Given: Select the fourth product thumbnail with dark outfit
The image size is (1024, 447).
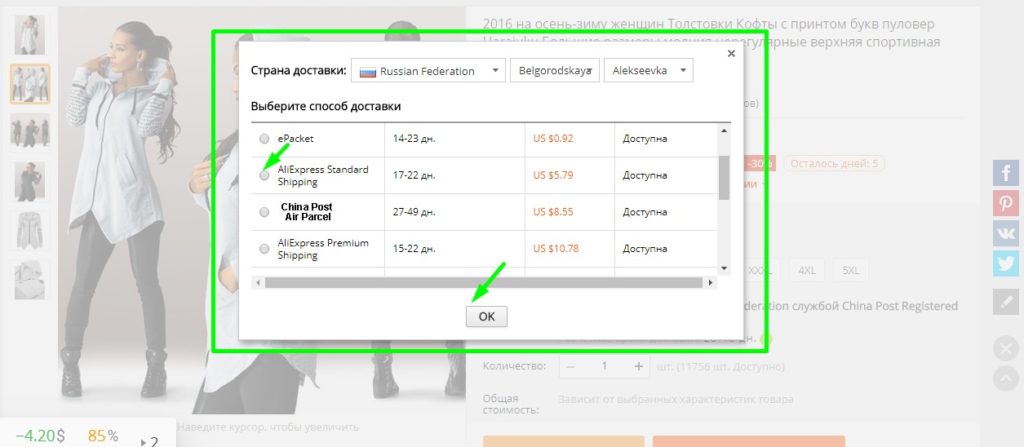Looking at the screenshot, I should point(30,182).
